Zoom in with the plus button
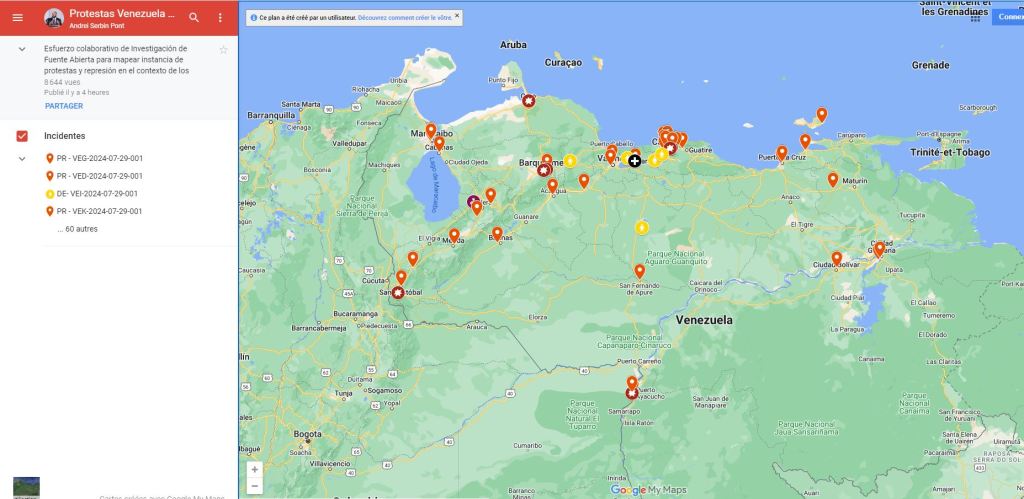1024x499 pixels. [x=254, y=469]
